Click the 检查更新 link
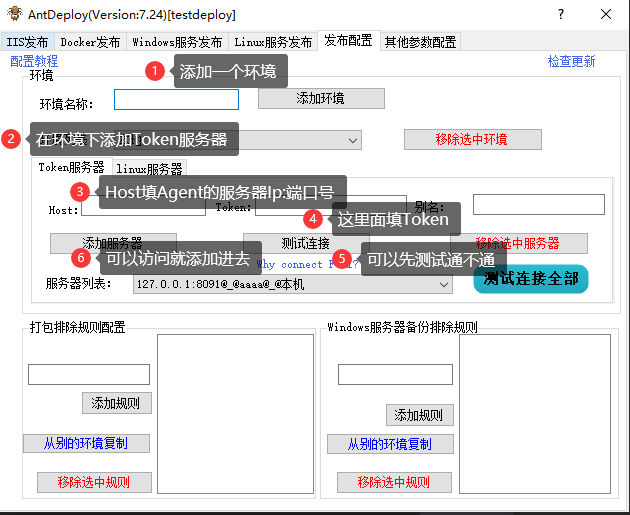 click(x=571, y=61)
